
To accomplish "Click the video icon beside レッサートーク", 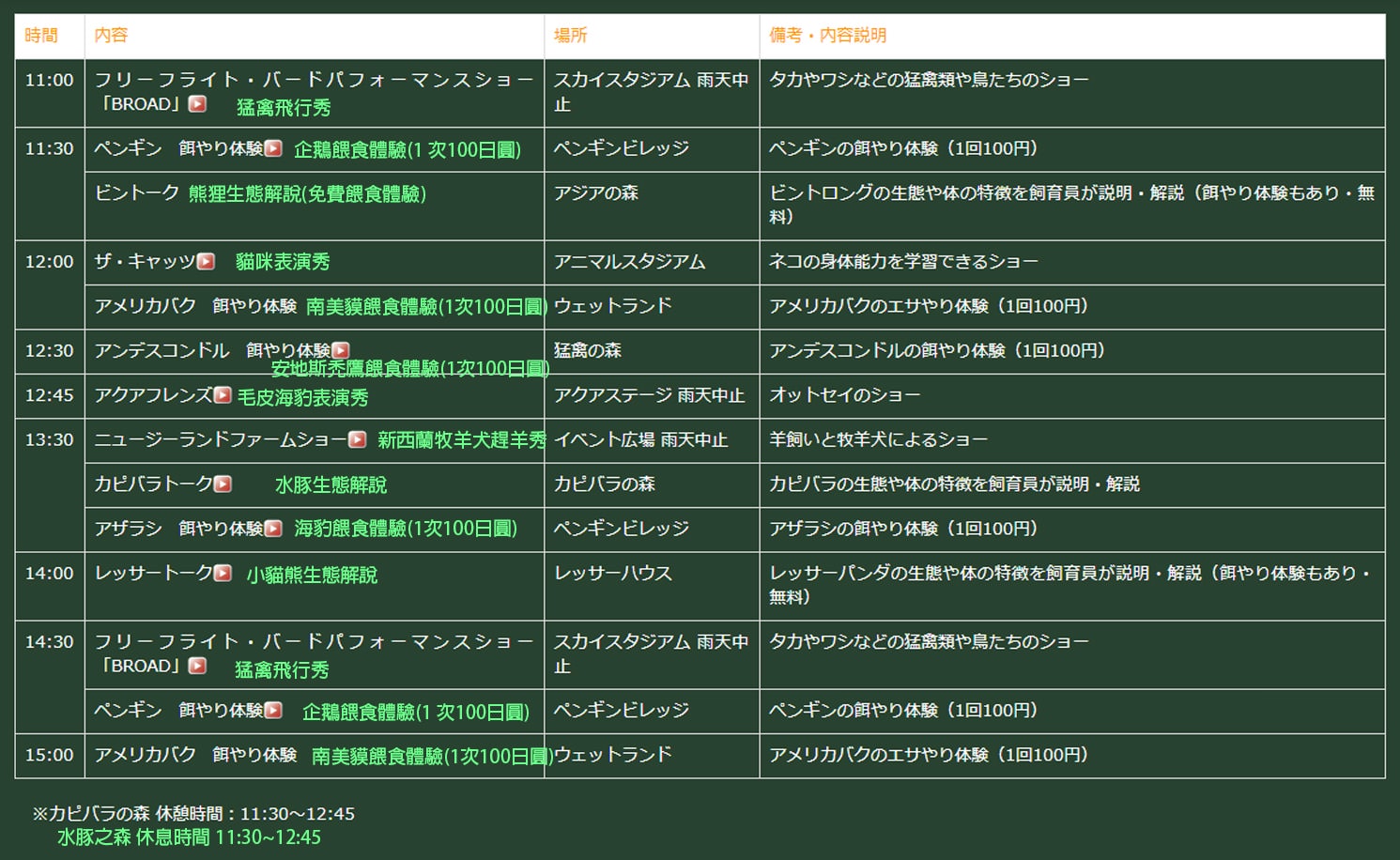I will click(223, 573).
